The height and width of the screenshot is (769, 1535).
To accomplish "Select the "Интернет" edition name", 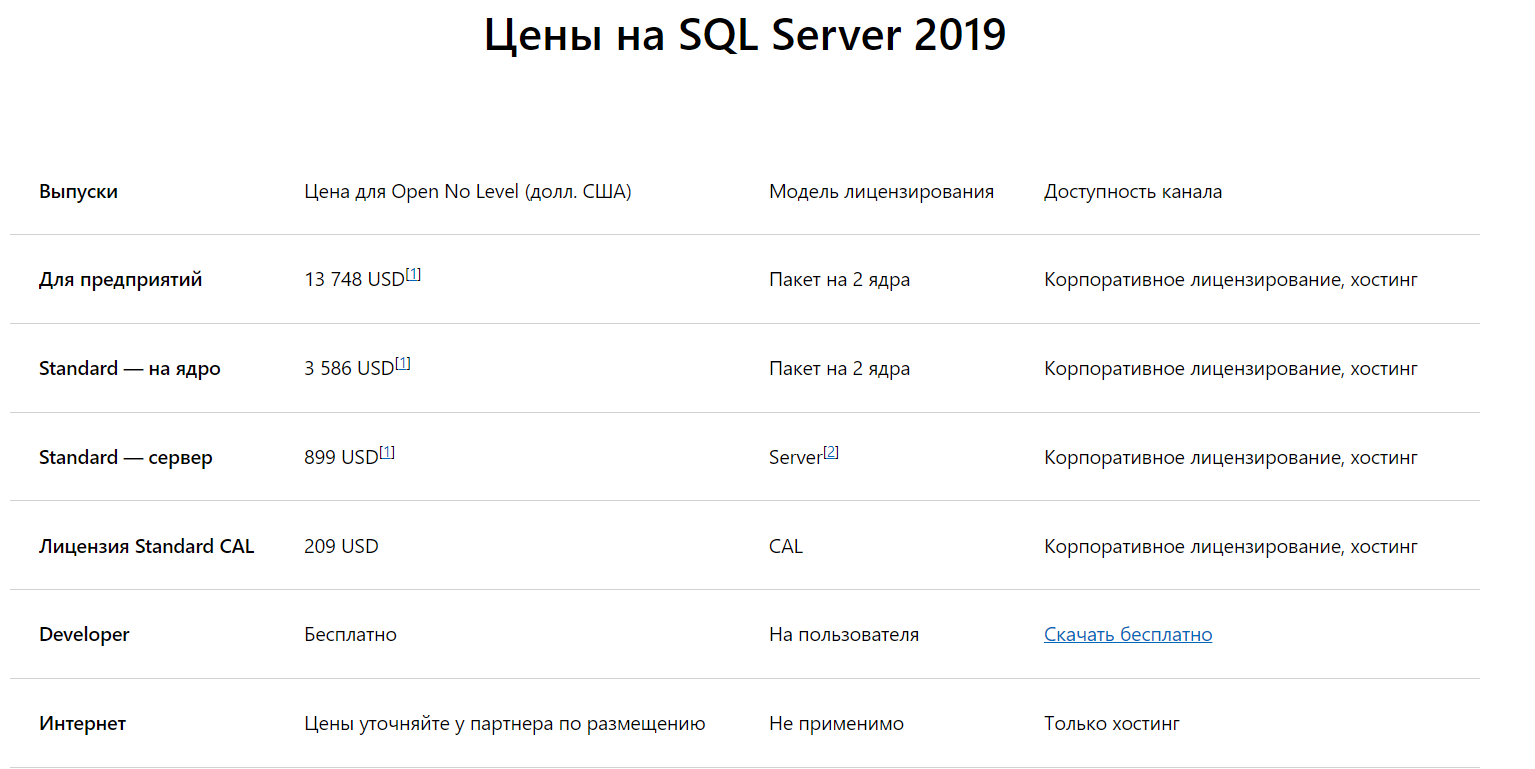I will coord(82,724).
